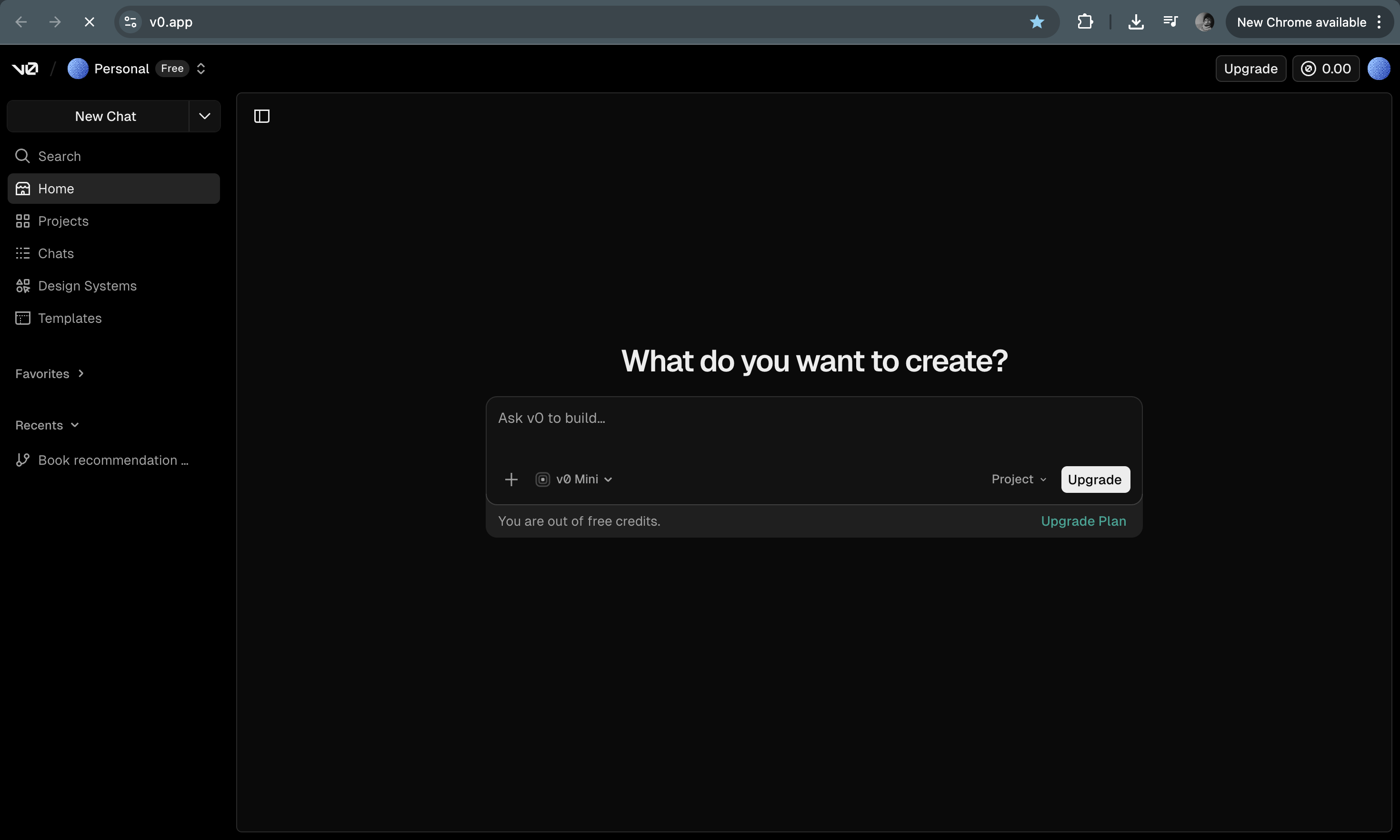Open the Book recommendation chat
1400x840 pixels.
pyautogui.click(x=113, y=460)
